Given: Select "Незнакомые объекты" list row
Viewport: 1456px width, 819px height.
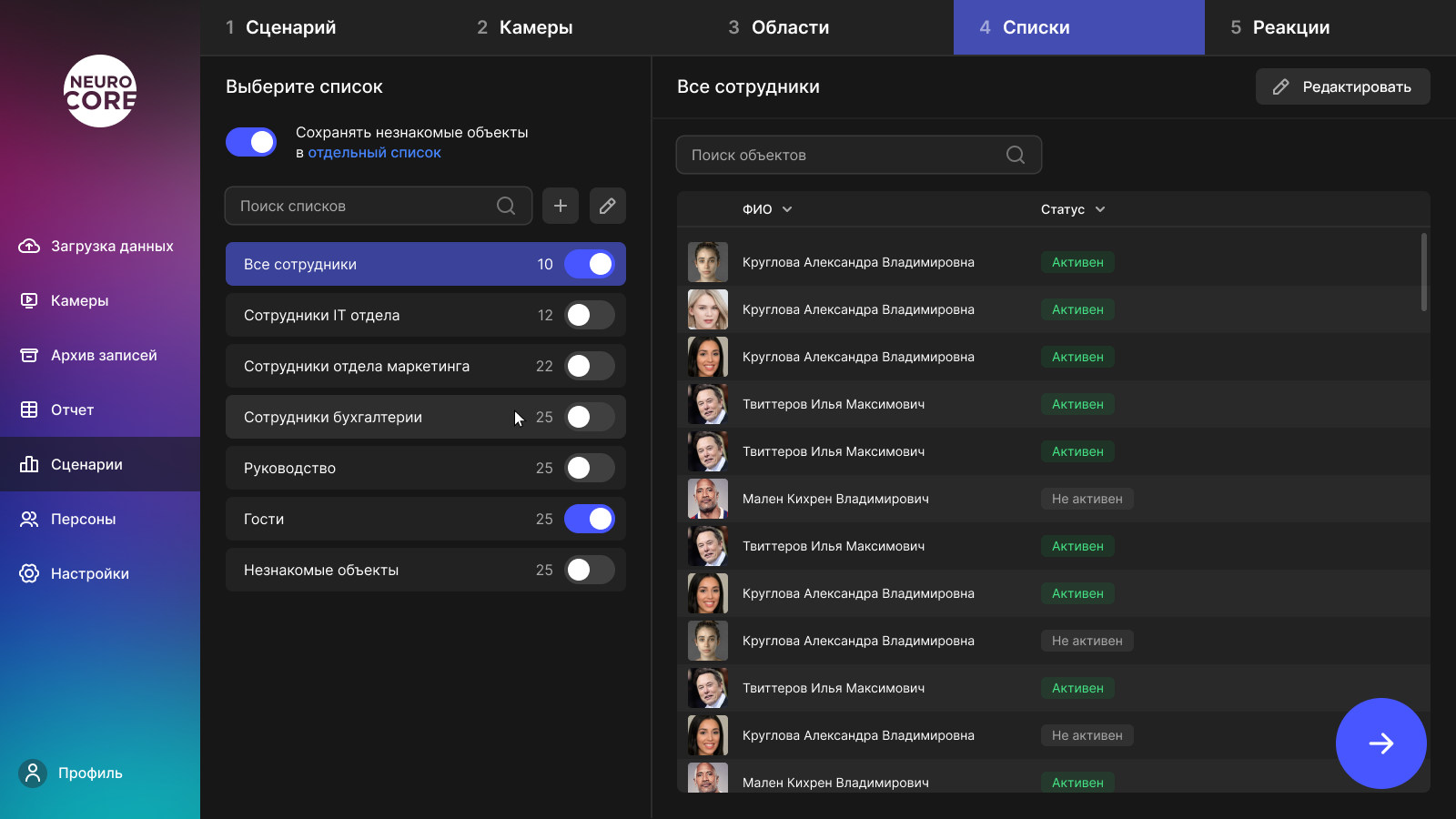Looking at the screenshot, I should (426, 570).
